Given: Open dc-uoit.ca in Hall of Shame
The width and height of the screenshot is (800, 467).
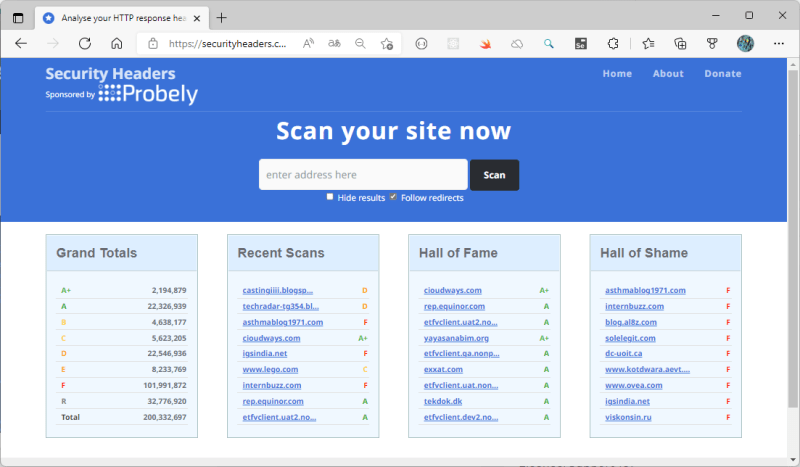Looking at the screenshot, I should (x=623, y=353).
